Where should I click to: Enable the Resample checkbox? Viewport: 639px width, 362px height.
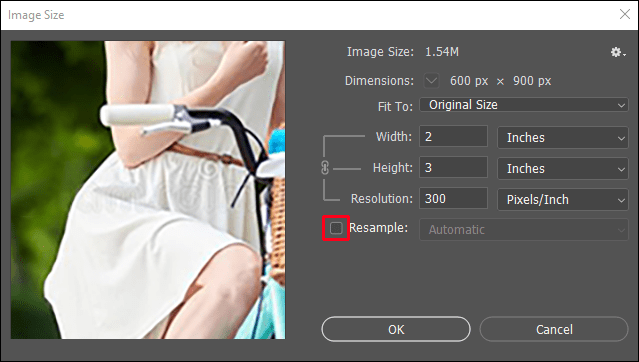pyautogui.click(x=336, y=228)
